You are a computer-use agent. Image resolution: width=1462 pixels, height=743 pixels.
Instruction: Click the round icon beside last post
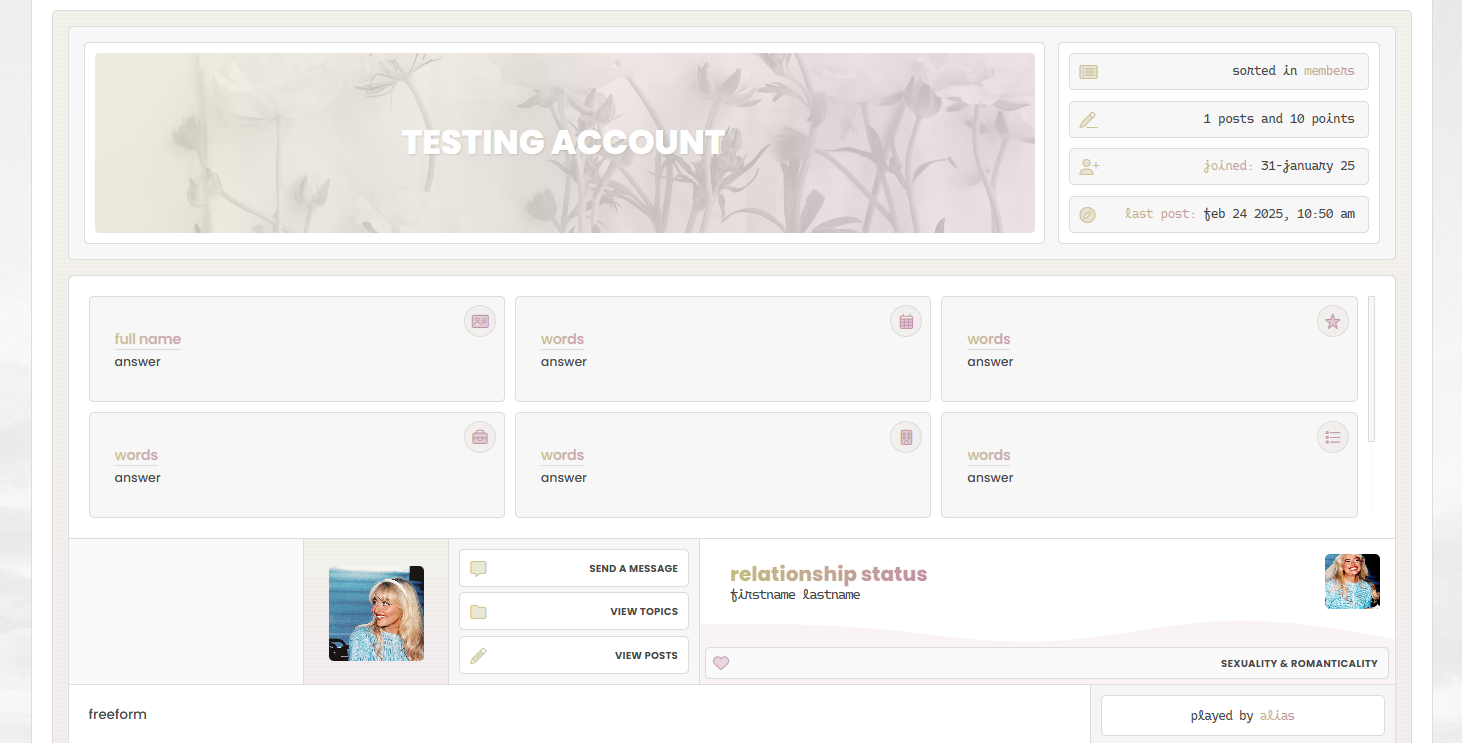point(1088,215)
